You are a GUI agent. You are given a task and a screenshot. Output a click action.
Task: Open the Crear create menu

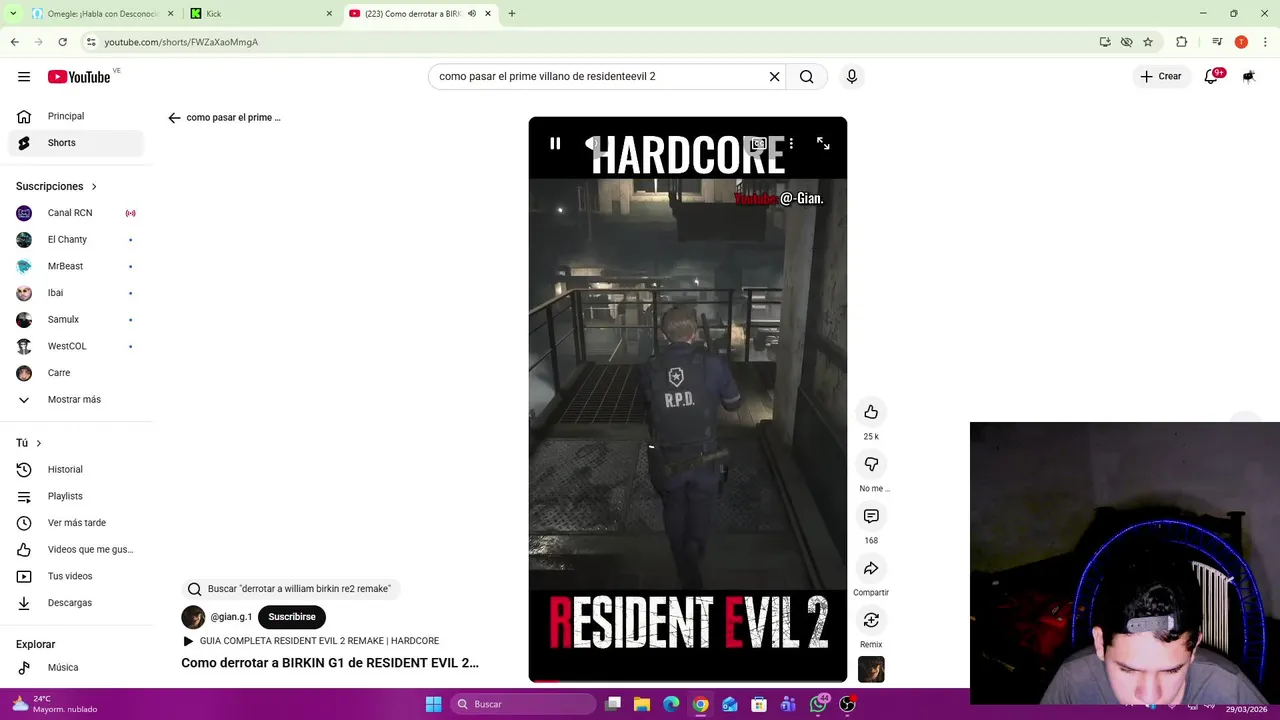1161,77
